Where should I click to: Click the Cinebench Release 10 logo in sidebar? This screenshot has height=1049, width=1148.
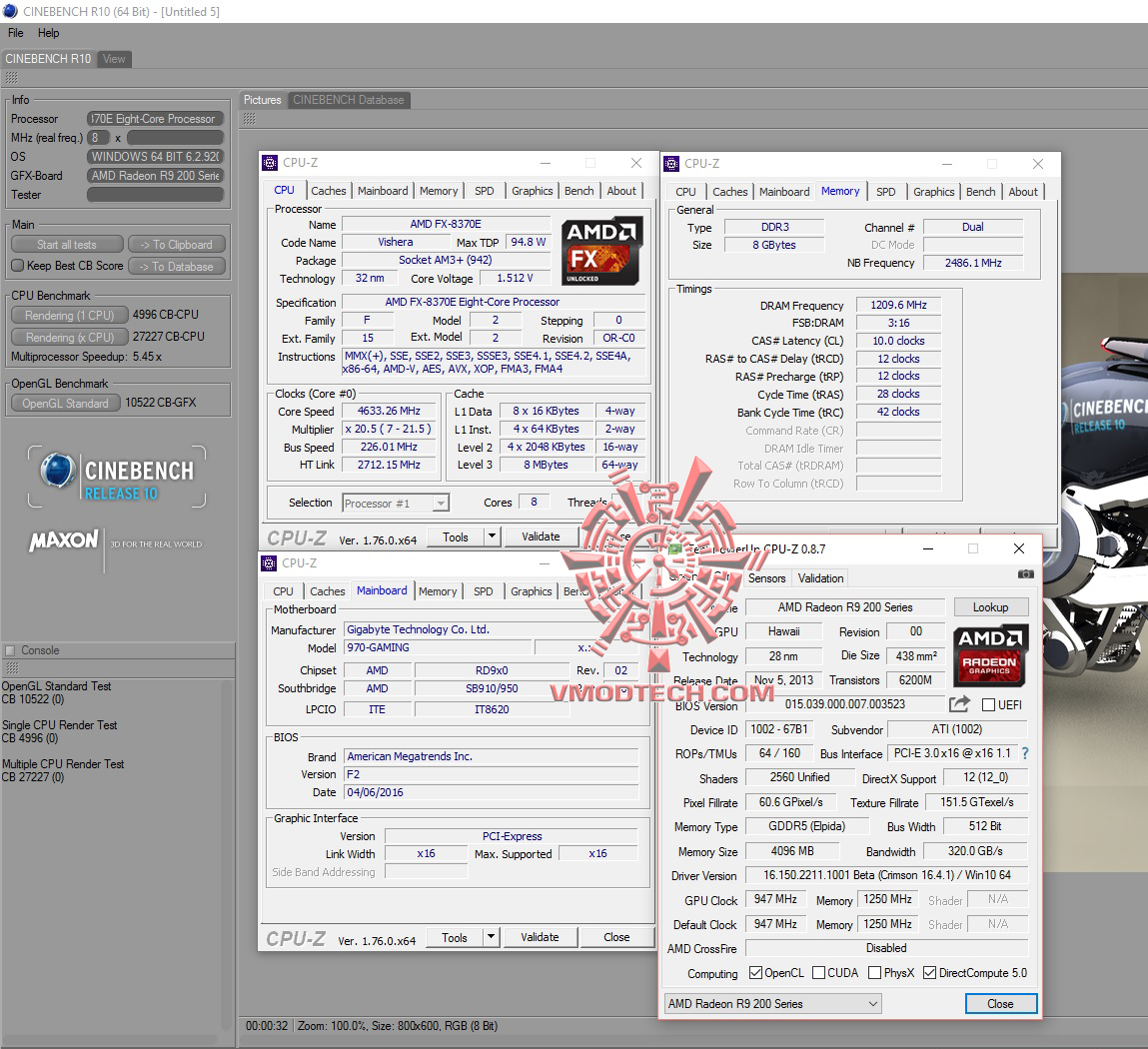117,477
